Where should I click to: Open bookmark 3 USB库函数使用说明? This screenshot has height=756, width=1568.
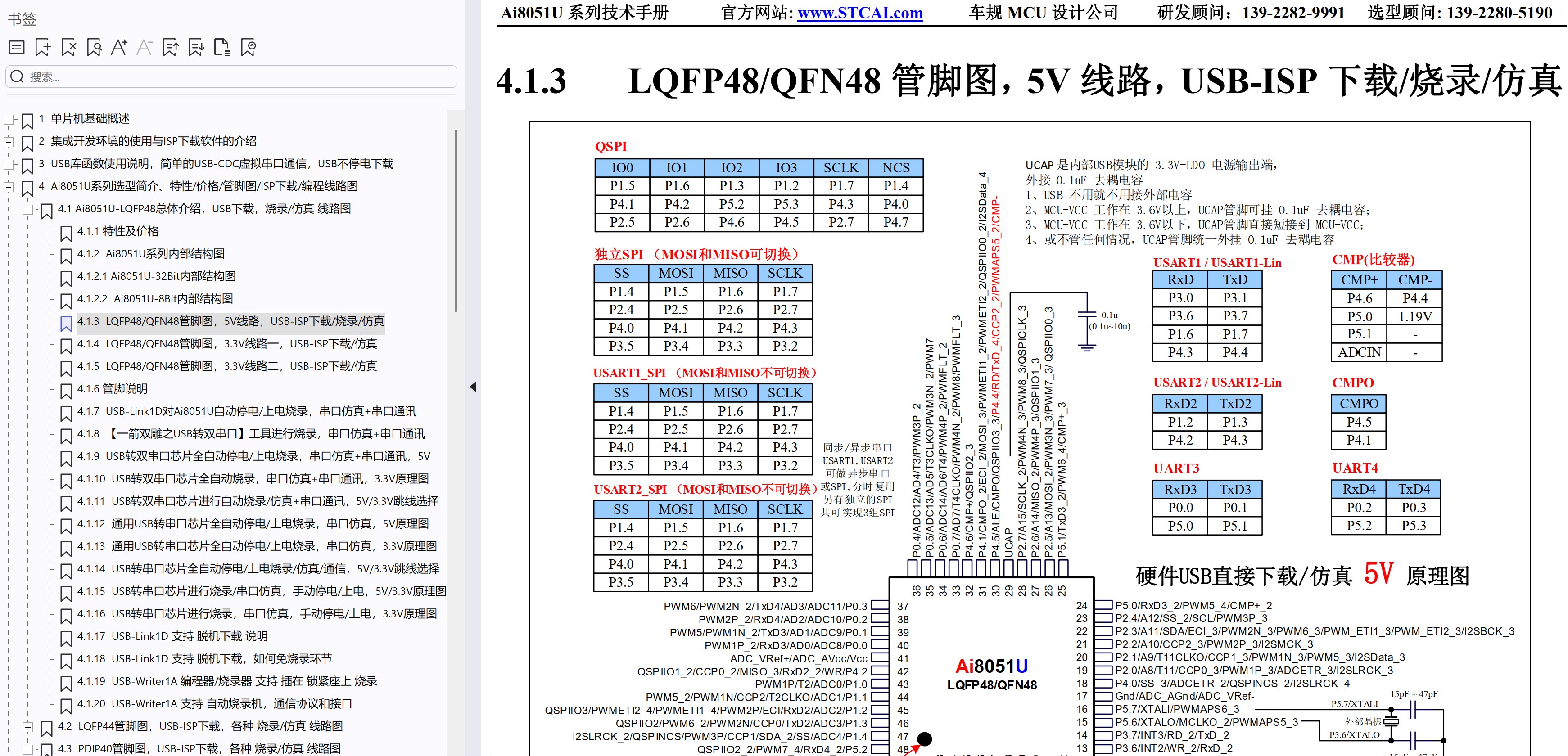coord(216,164)
